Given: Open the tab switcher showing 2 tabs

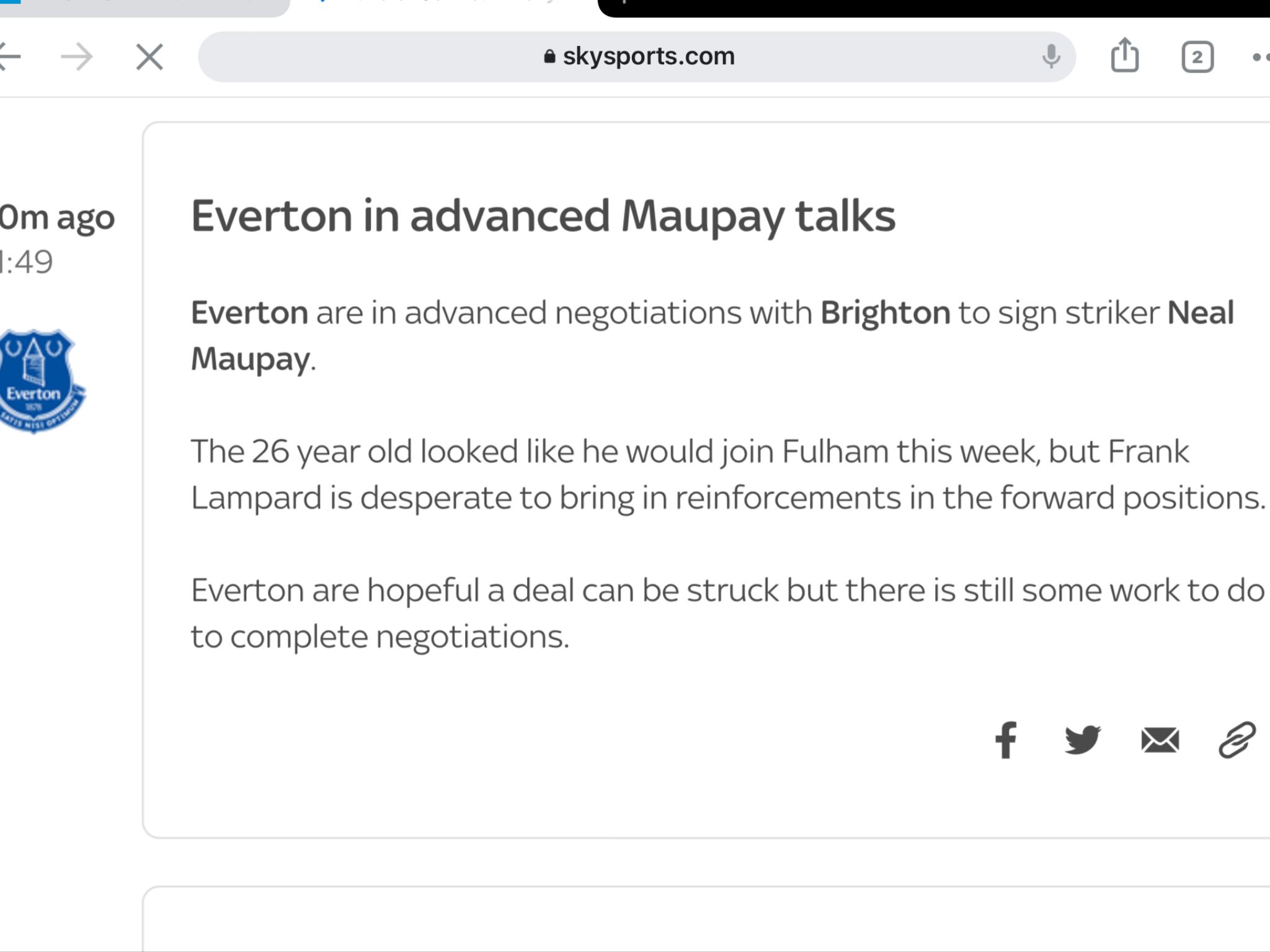Looking at the screenshot, I should click(x=1197, y=58).
